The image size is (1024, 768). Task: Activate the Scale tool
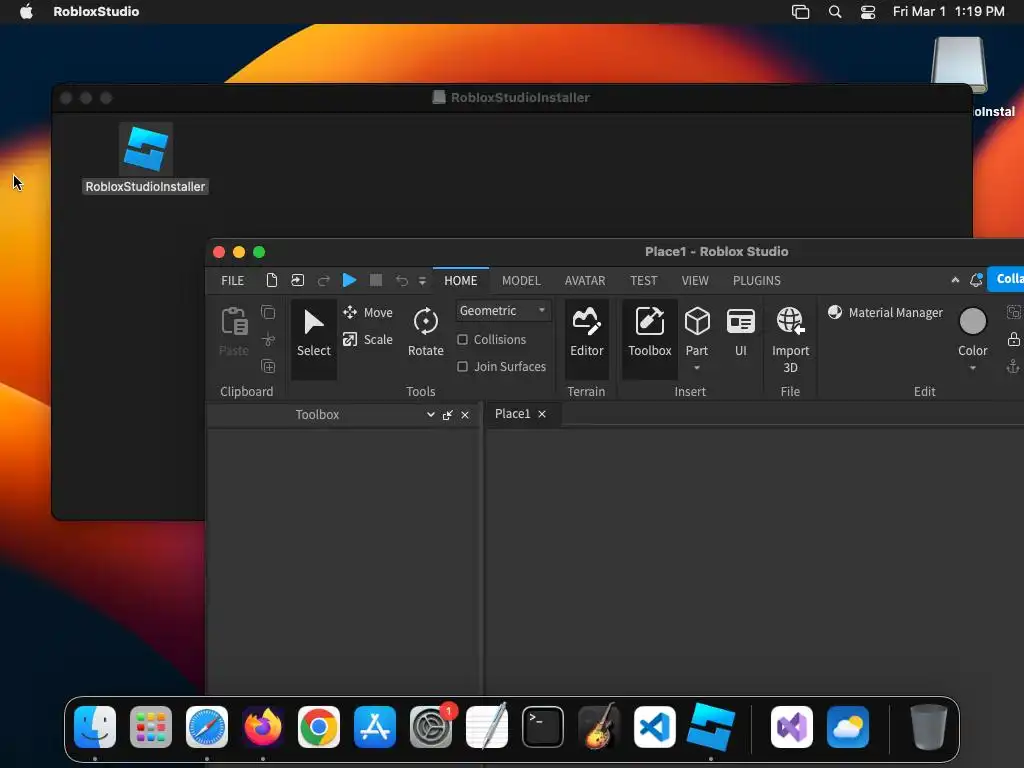(x=368, y=340)
